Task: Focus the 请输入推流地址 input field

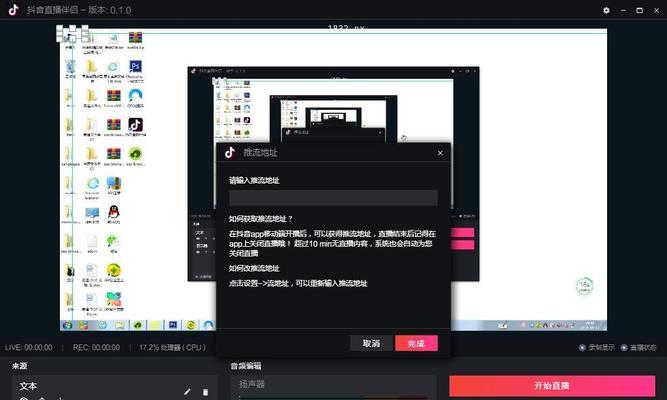Action: click(x=333, y=198)
